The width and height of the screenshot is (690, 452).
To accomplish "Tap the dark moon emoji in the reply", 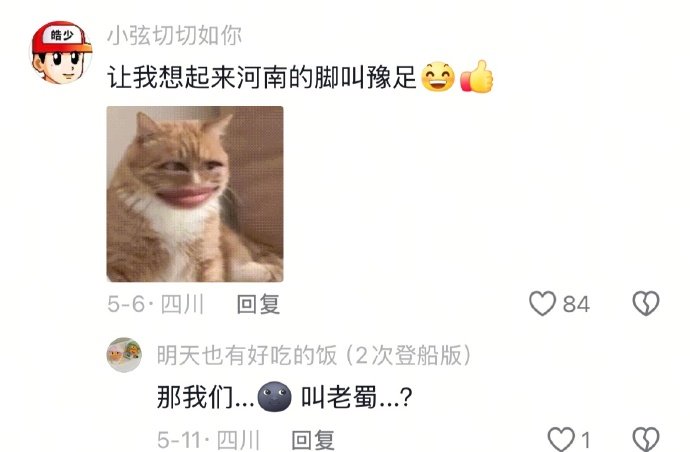I will pos(274,397).
